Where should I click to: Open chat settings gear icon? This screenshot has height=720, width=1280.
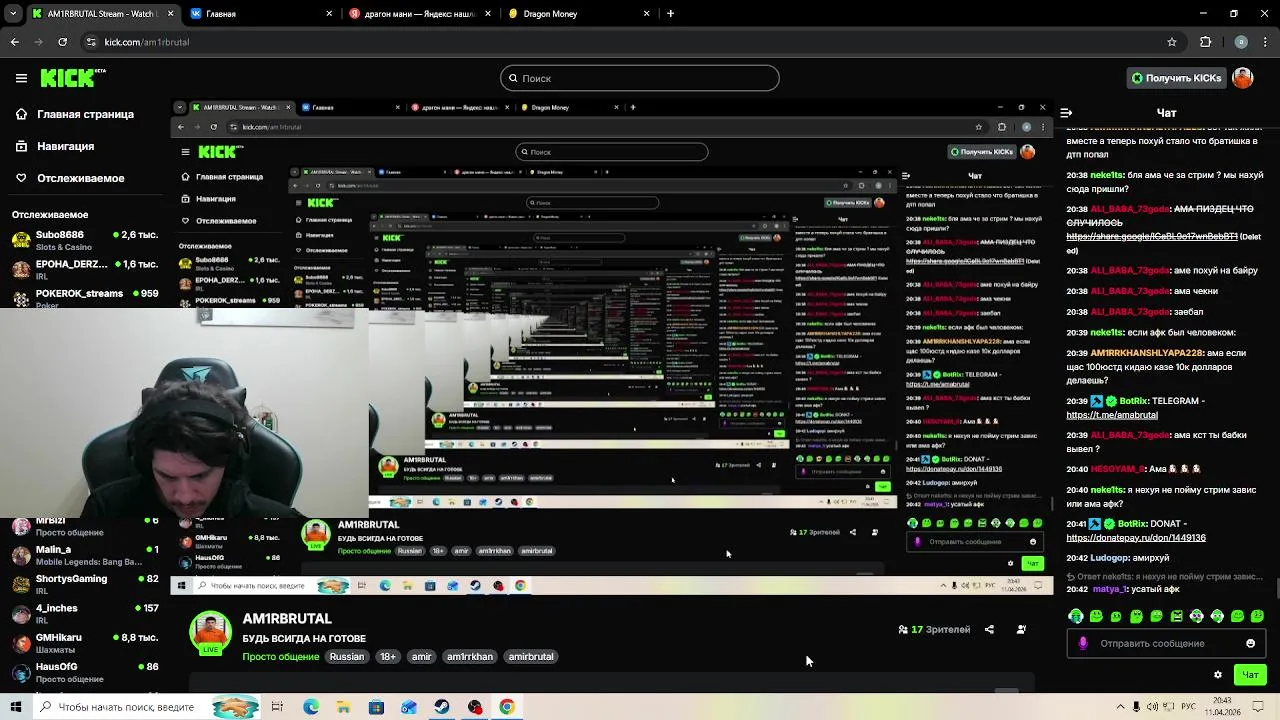pyautogui.click(x=1217, y=674)
